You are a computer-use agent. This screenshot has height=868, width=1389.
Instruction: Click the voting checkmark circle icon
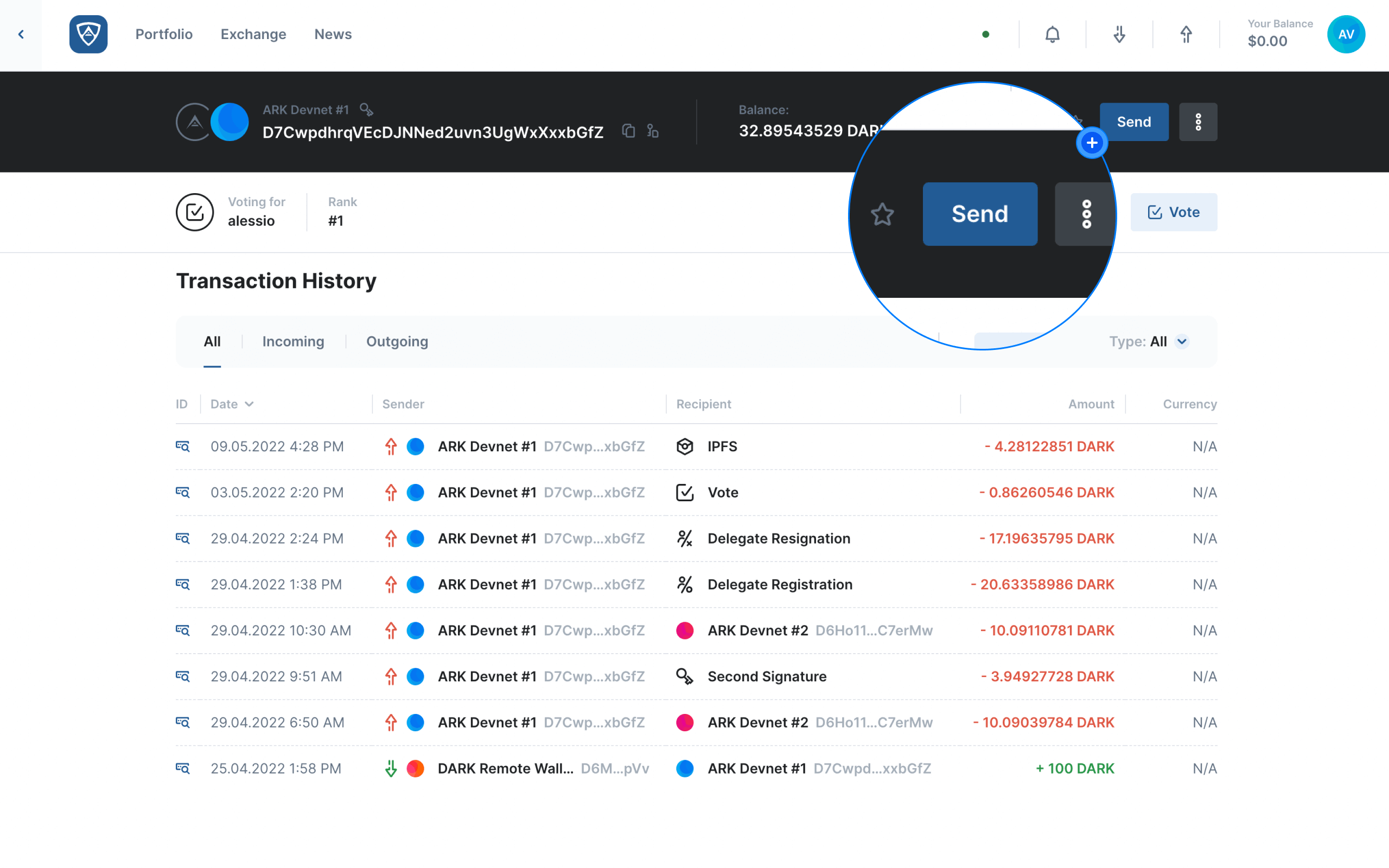click(195, 212)
